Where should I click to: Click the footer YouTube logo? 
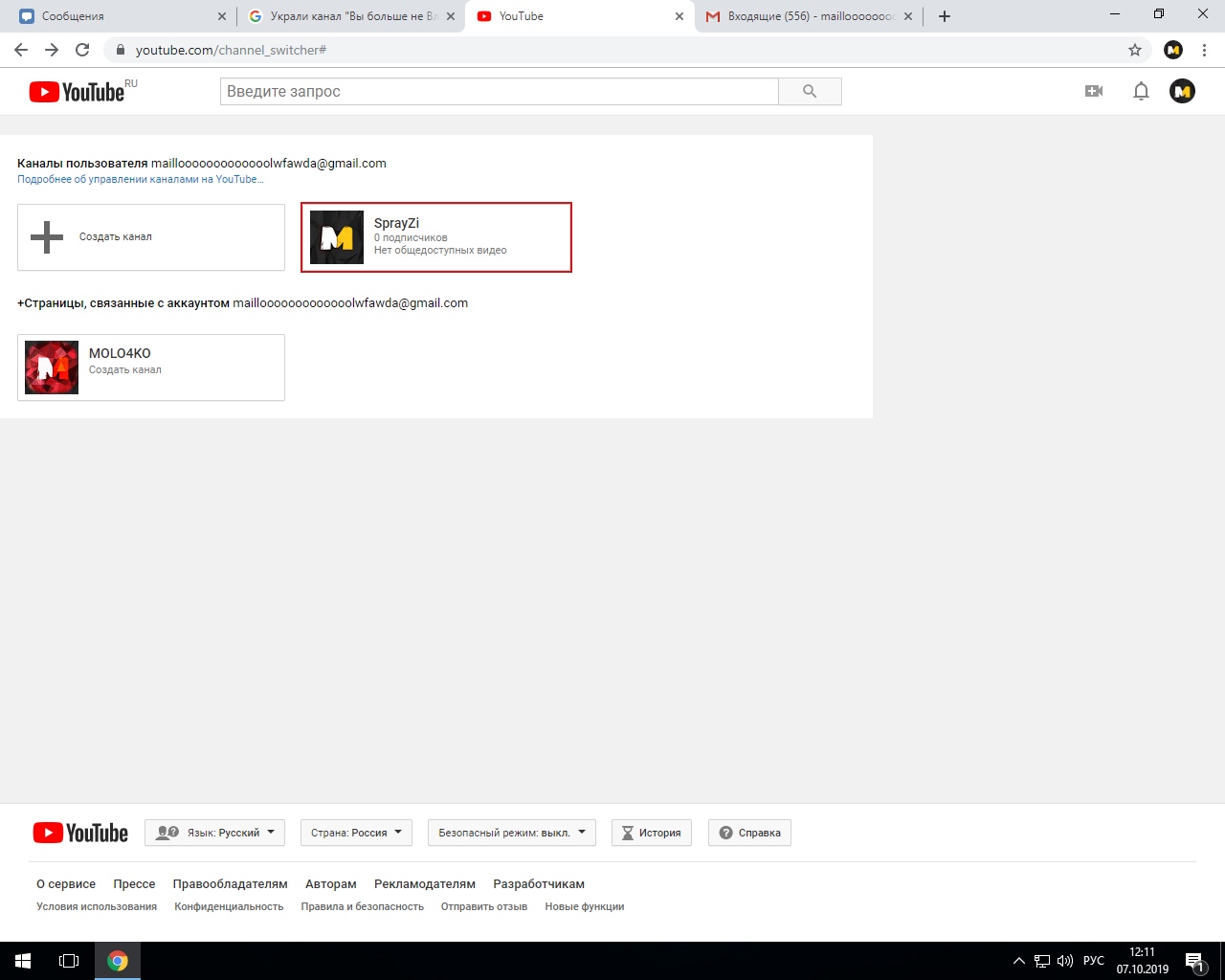pos(80,833)
